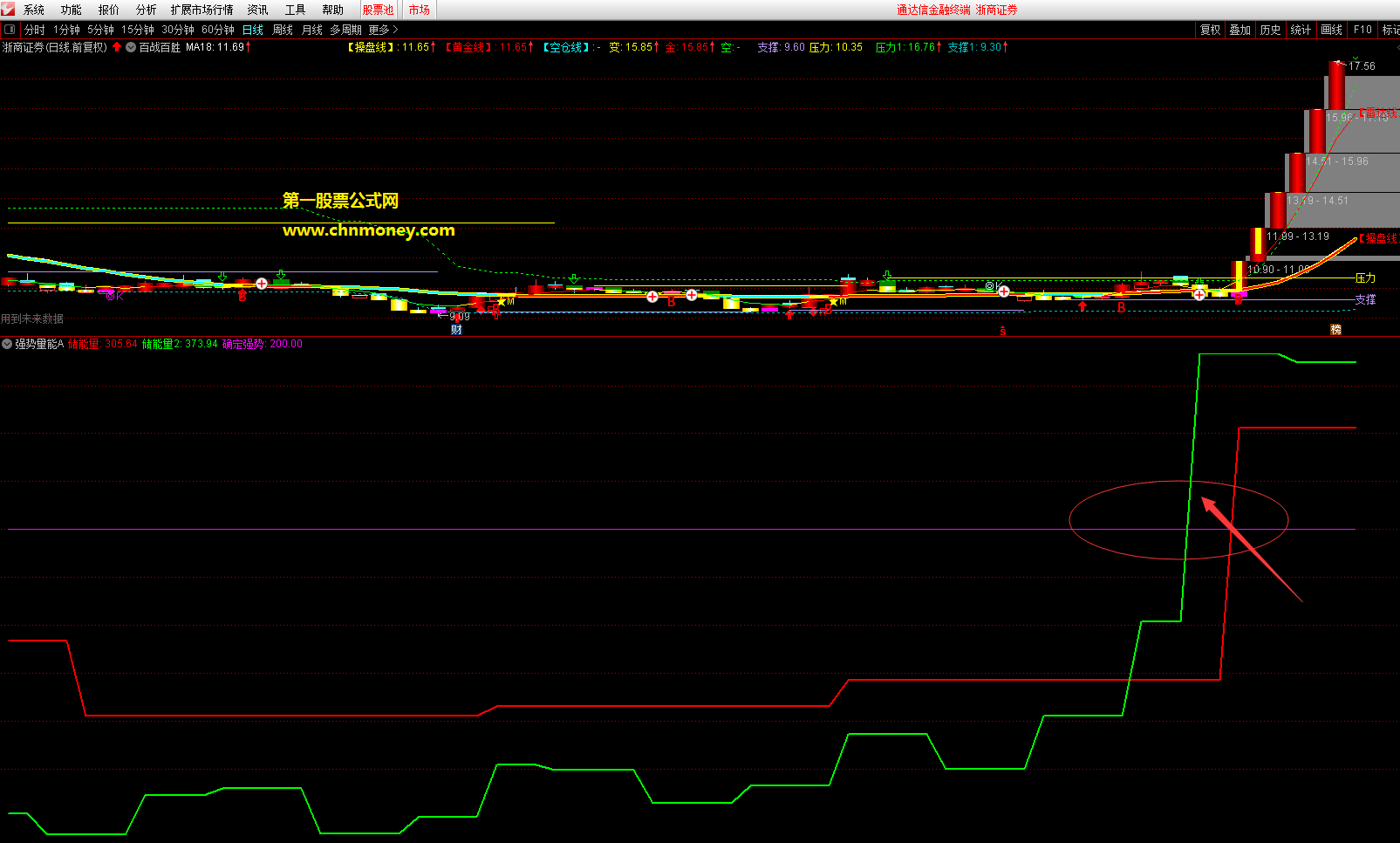
Task: Click the 支撑: 9.60 value
Action: [x=781, y=47]
